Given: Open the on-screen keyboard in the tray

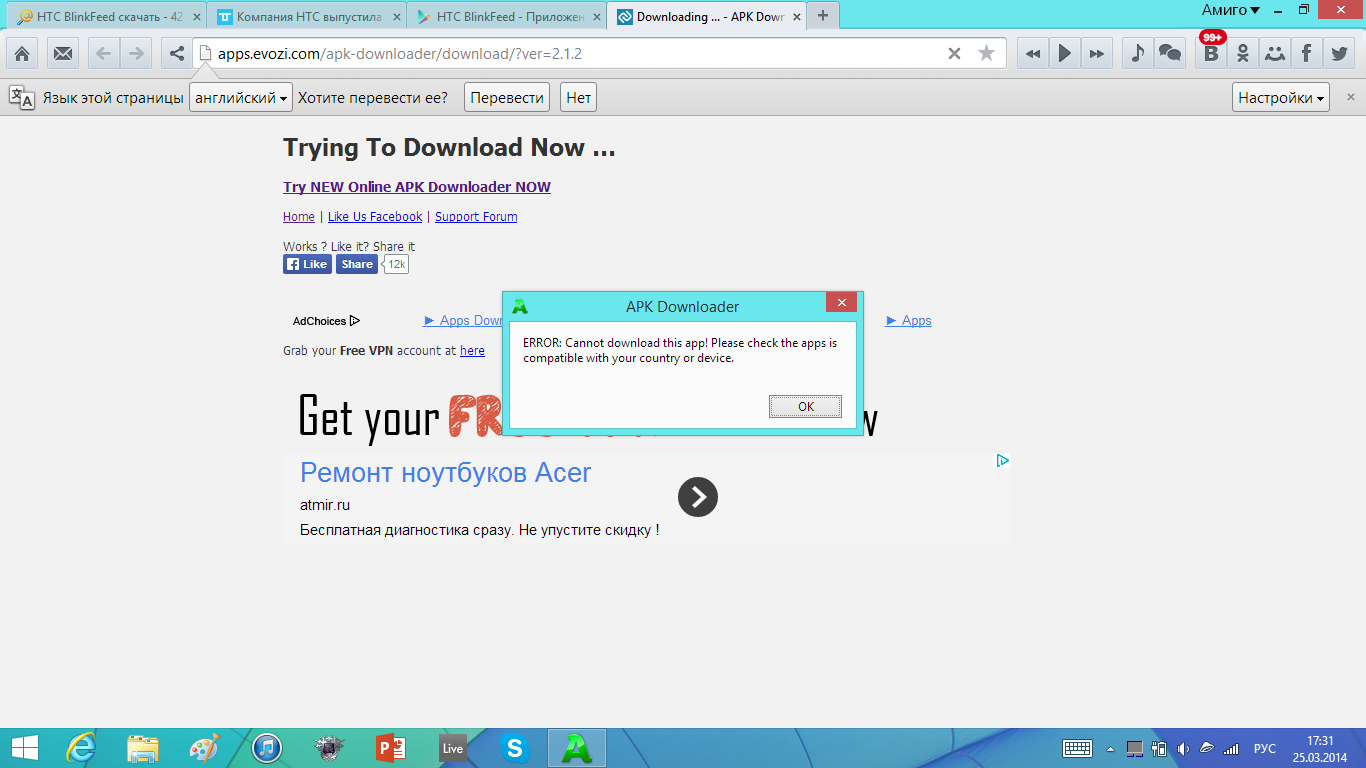Looking at the screenshot, I should coord(1077,748).
